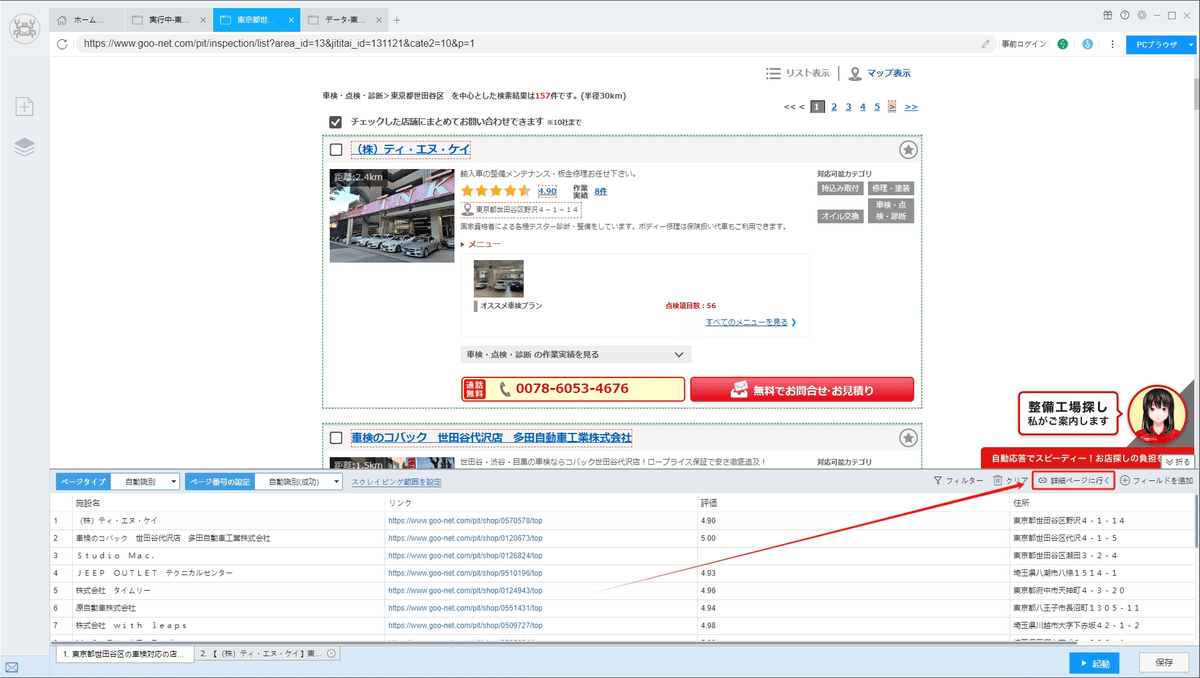Open the PCブラウザ dropdown arrow
The image size is (1200, 678).
point(1189,44)
